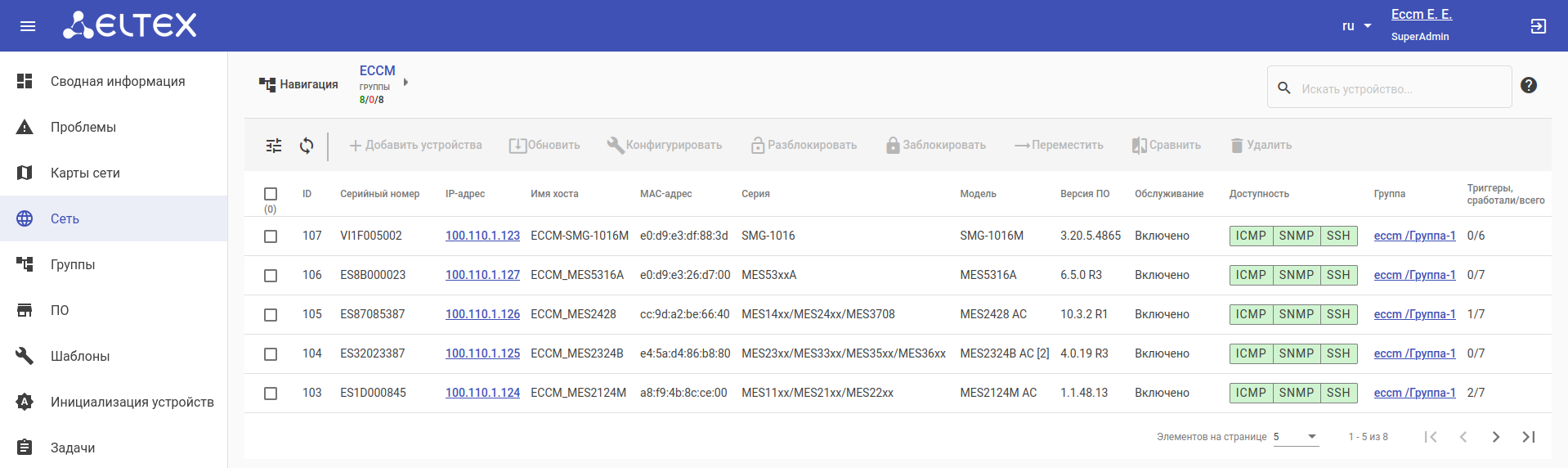Go to Шаблоны sidebar section
The width and height of the screenshot is (1568, 468).
(x=80, y=356)
